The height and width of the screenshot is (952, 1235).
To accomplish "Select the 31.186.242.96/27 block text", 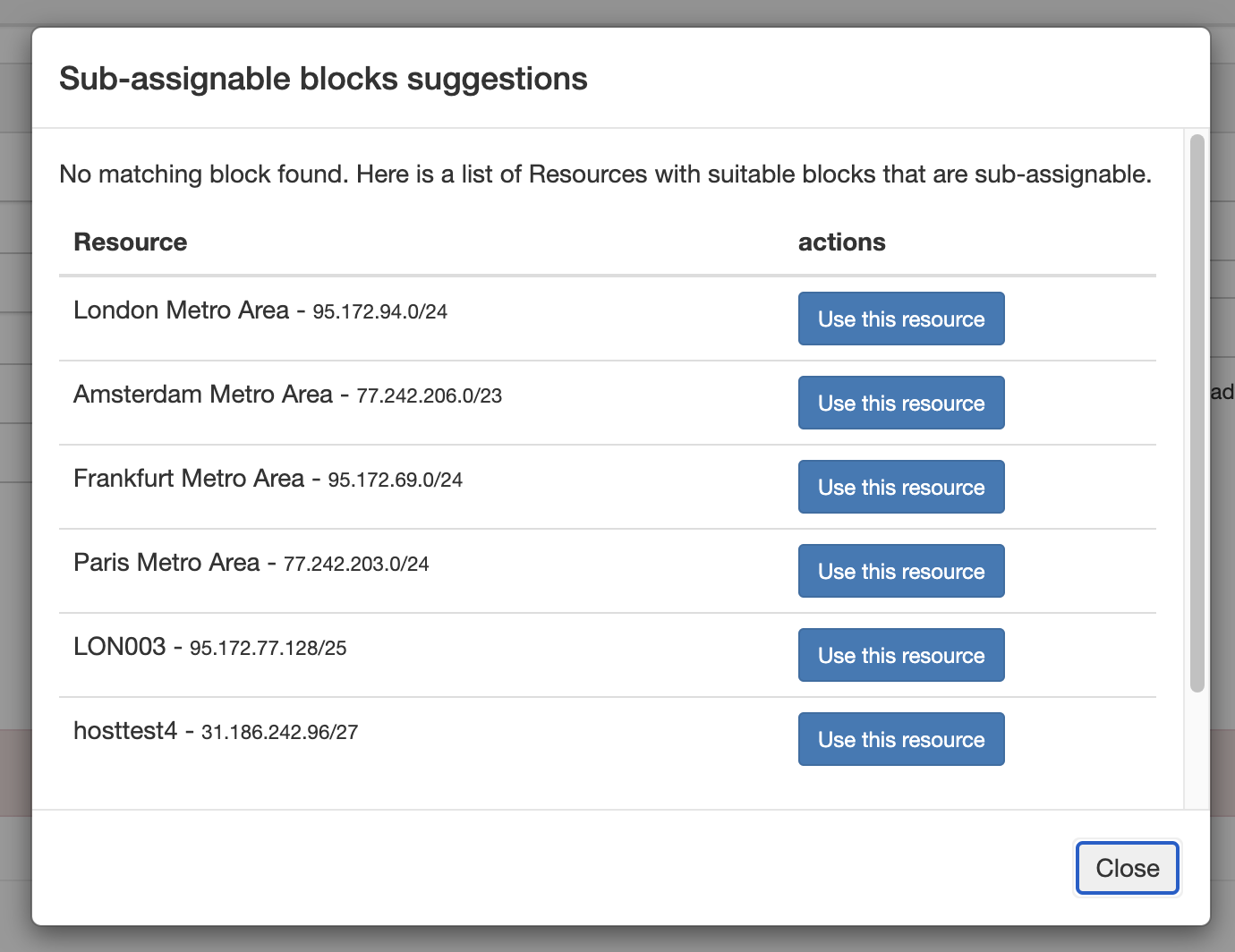I will (x=279, y=733).
